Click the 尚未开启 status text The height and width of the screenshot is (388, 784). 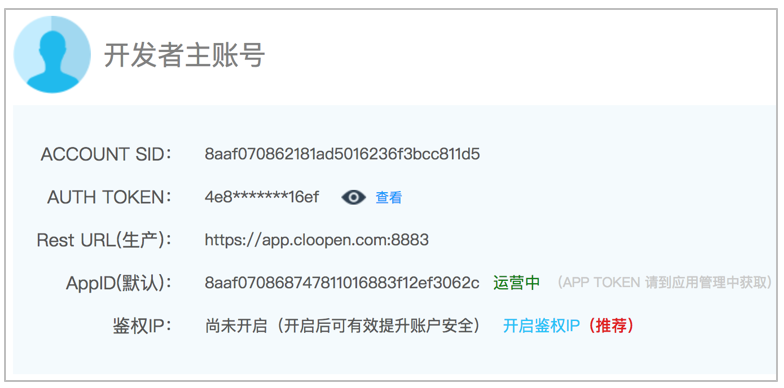pos(236,326)
